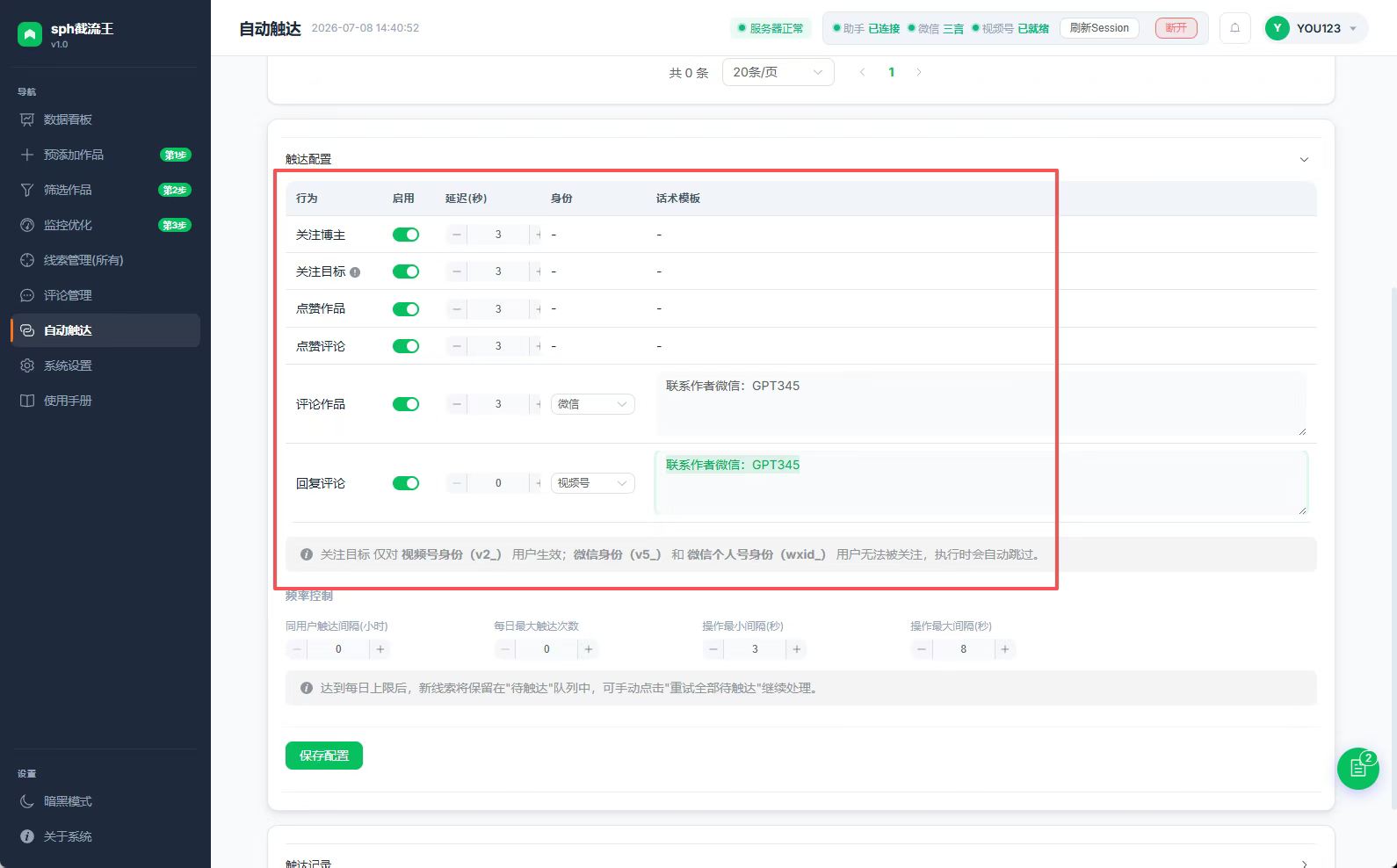Click the 评论作品 话术模板 text area

[x=981, y=404]
